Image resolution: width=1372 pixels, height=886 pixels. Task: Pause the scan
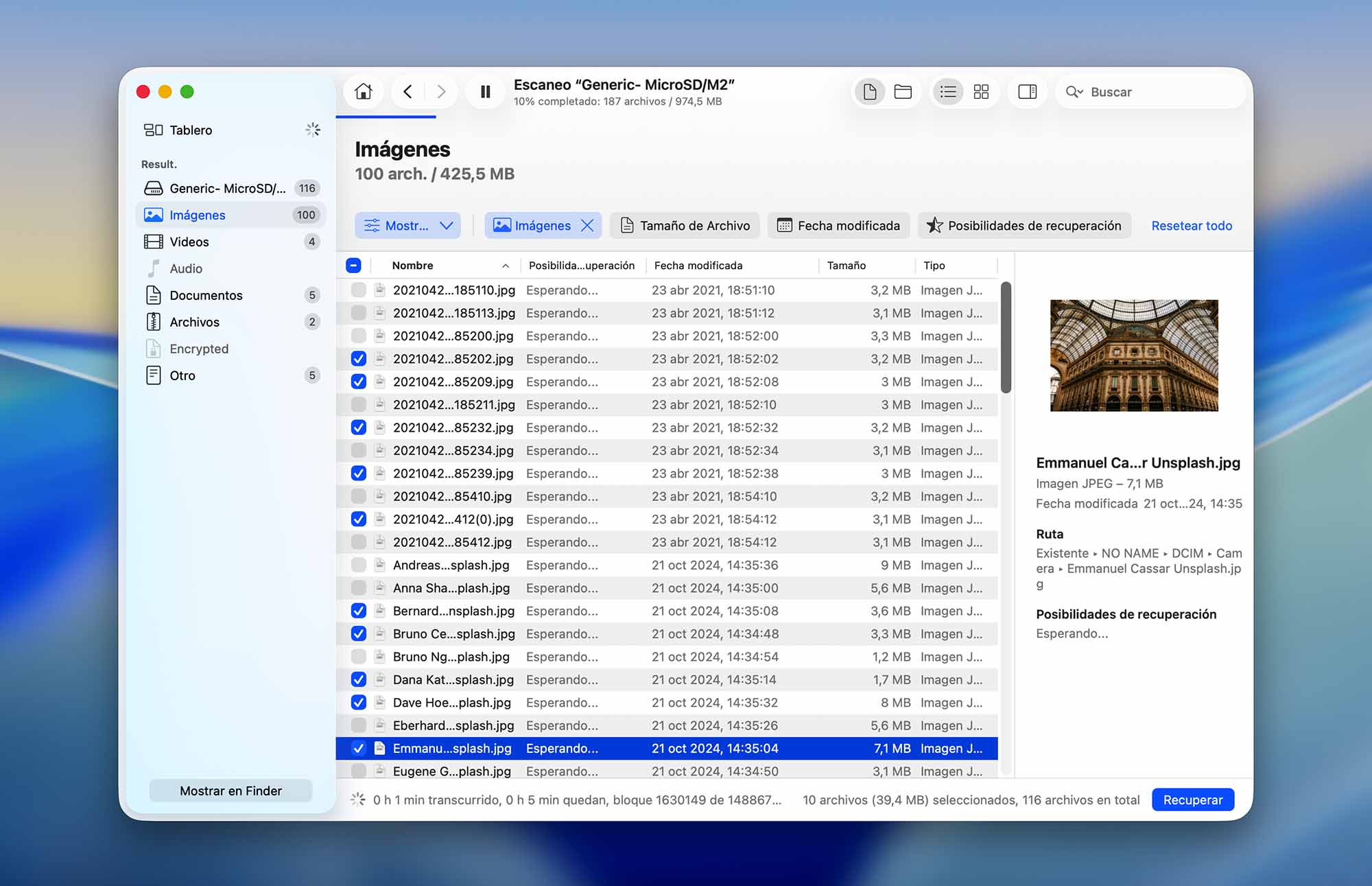(485, 91)
